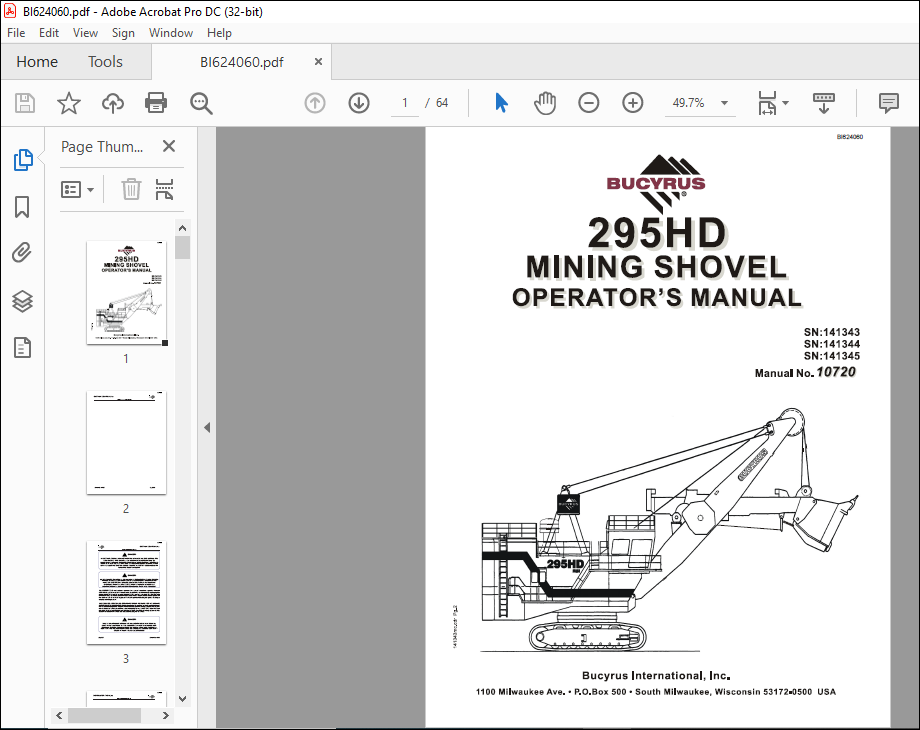
Task: Zoom in with the plus button
Action: (x=632, y=103)
